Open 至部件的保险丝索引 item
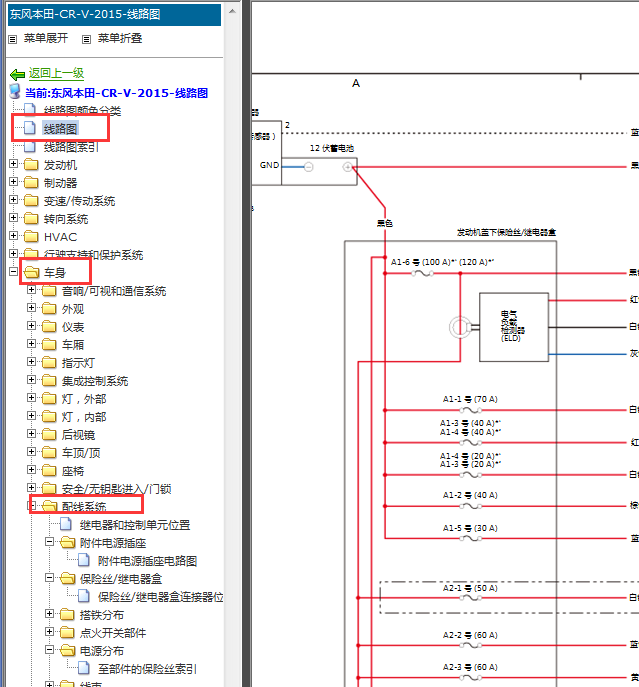 147,669
